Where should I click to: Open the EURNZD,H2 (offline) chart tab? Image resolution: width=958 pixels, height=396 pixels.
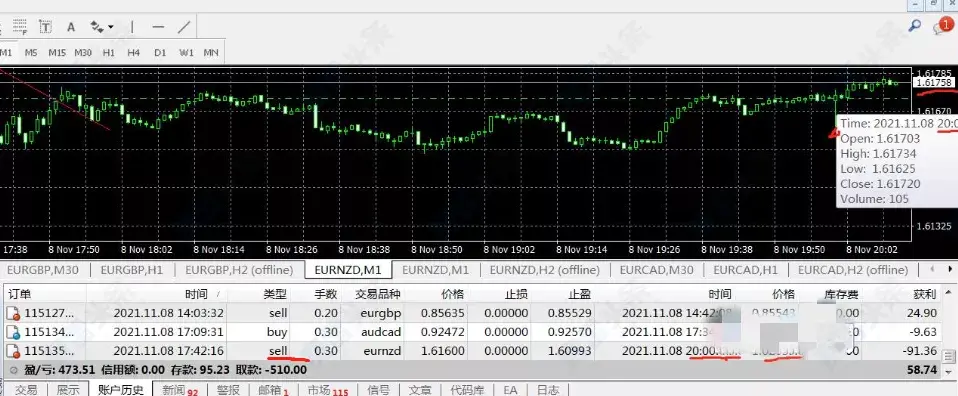pos(544,270)
